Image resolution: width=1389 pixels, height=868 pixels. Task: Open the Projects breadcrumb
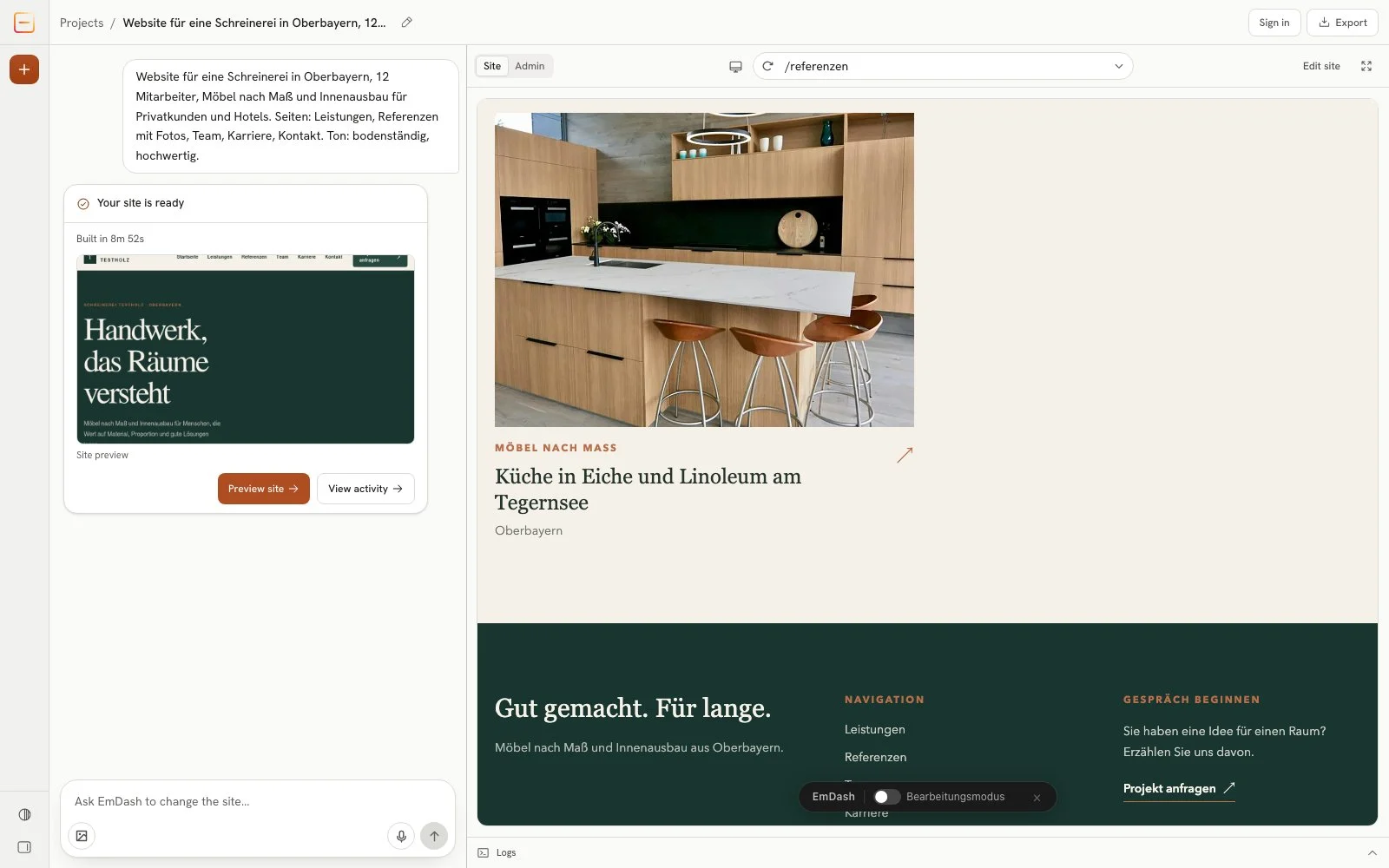pos(82,23)
